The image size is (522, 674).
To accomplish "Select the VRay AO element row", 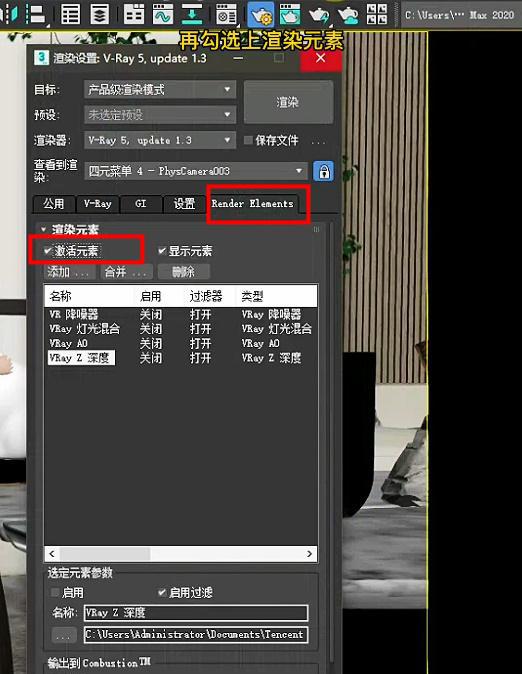I will point(181,343).
